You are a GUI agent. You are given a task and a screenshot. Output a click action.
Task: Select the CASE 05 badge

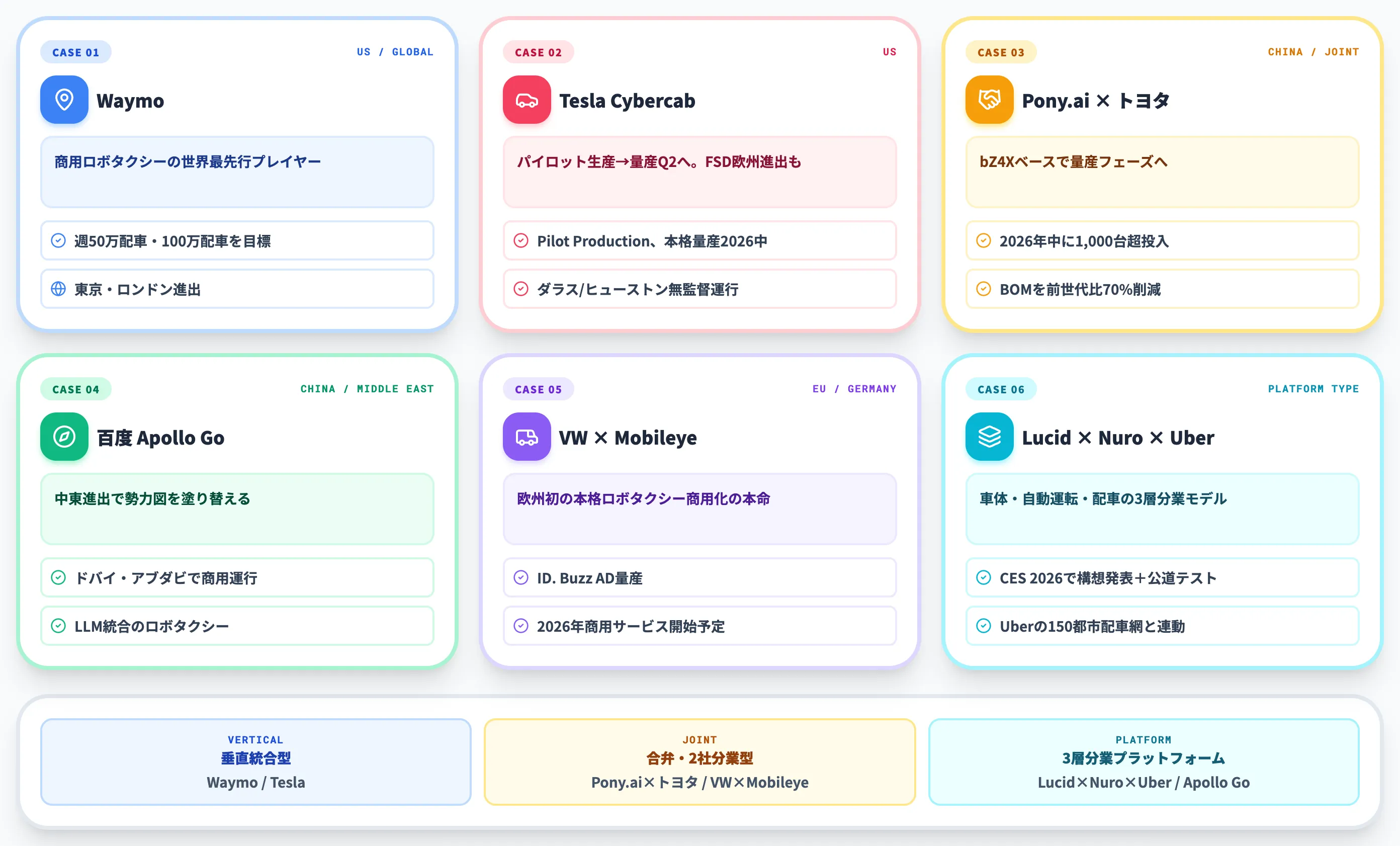click(x=538, y=389)
